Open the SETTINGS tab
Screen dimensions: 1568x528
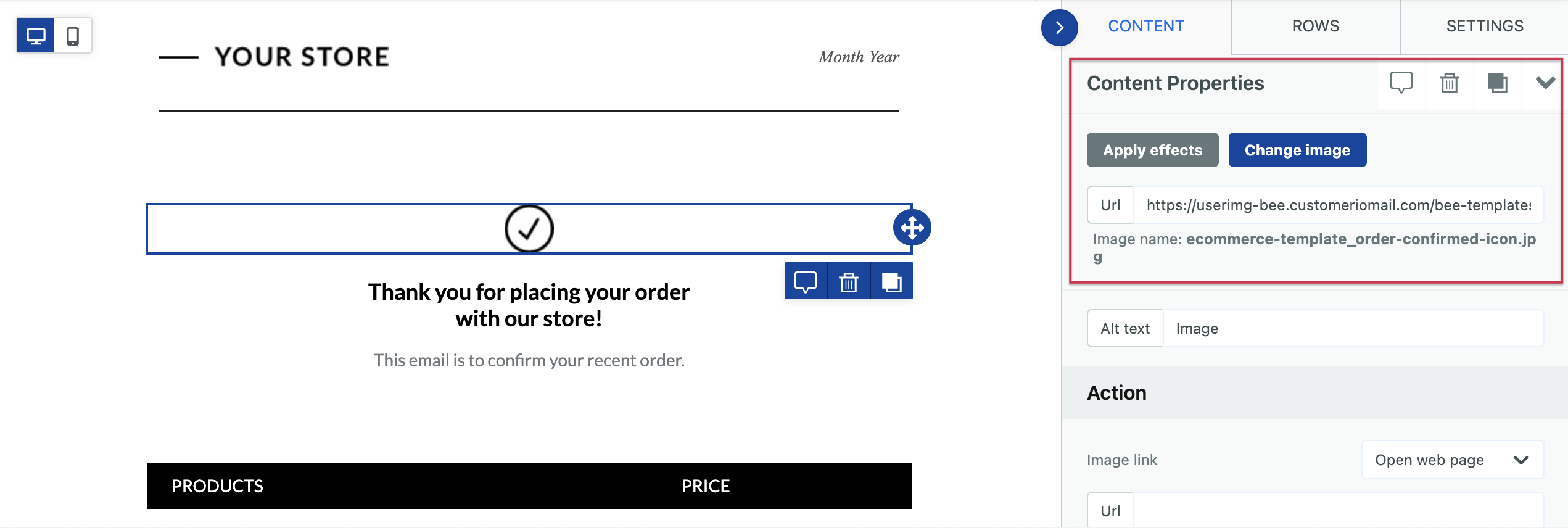coord(1485,26)
